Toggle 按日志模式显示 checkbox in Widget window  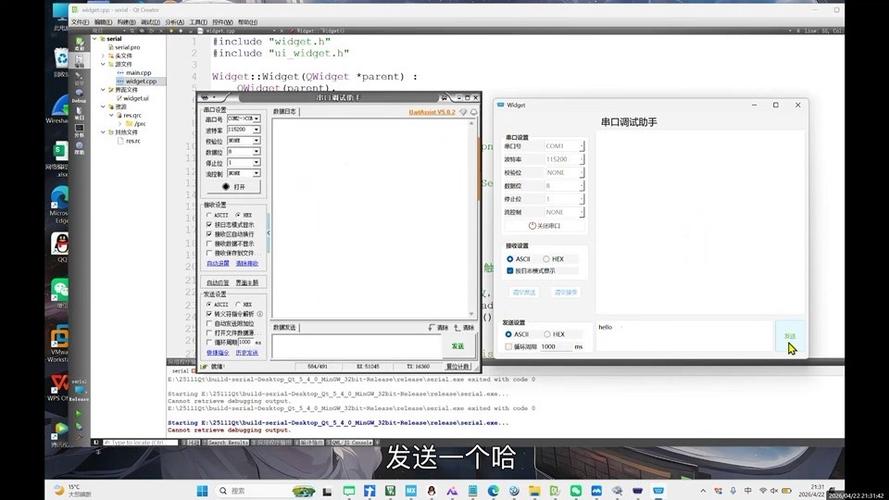510,271
